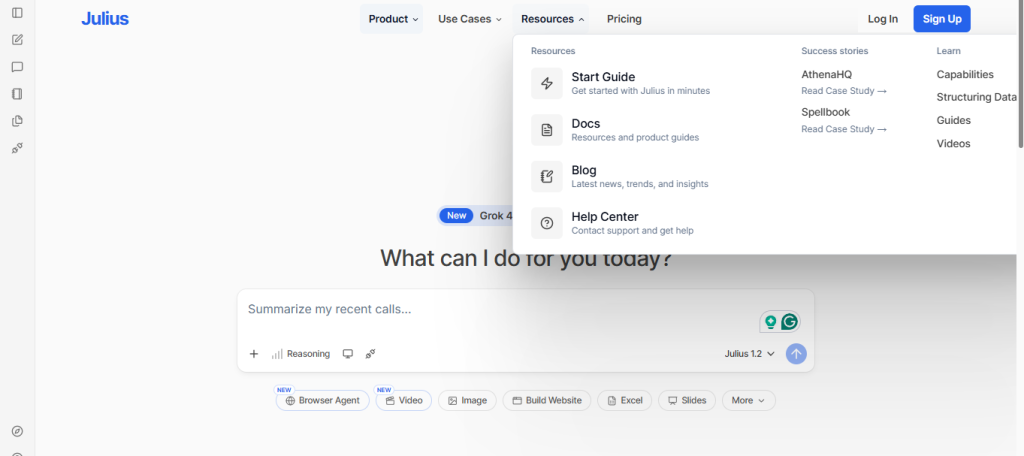
Task: Click the Blog notebook icon
Action: (547, 176)
